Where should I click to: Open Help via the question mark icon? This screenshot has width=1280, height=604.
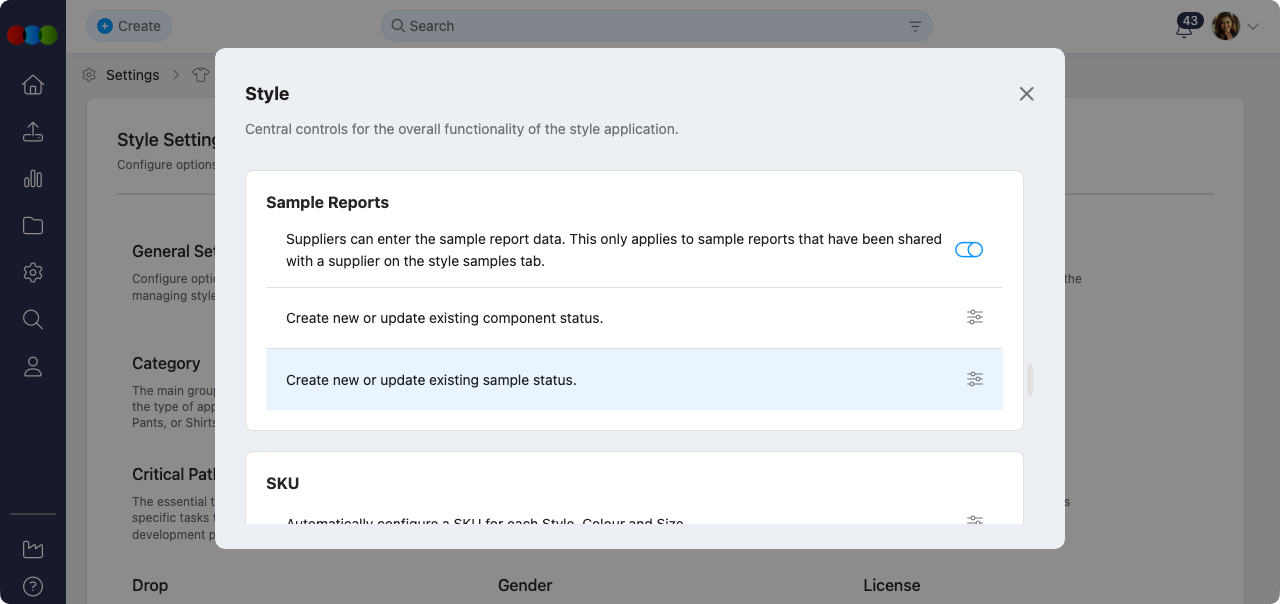32,586
